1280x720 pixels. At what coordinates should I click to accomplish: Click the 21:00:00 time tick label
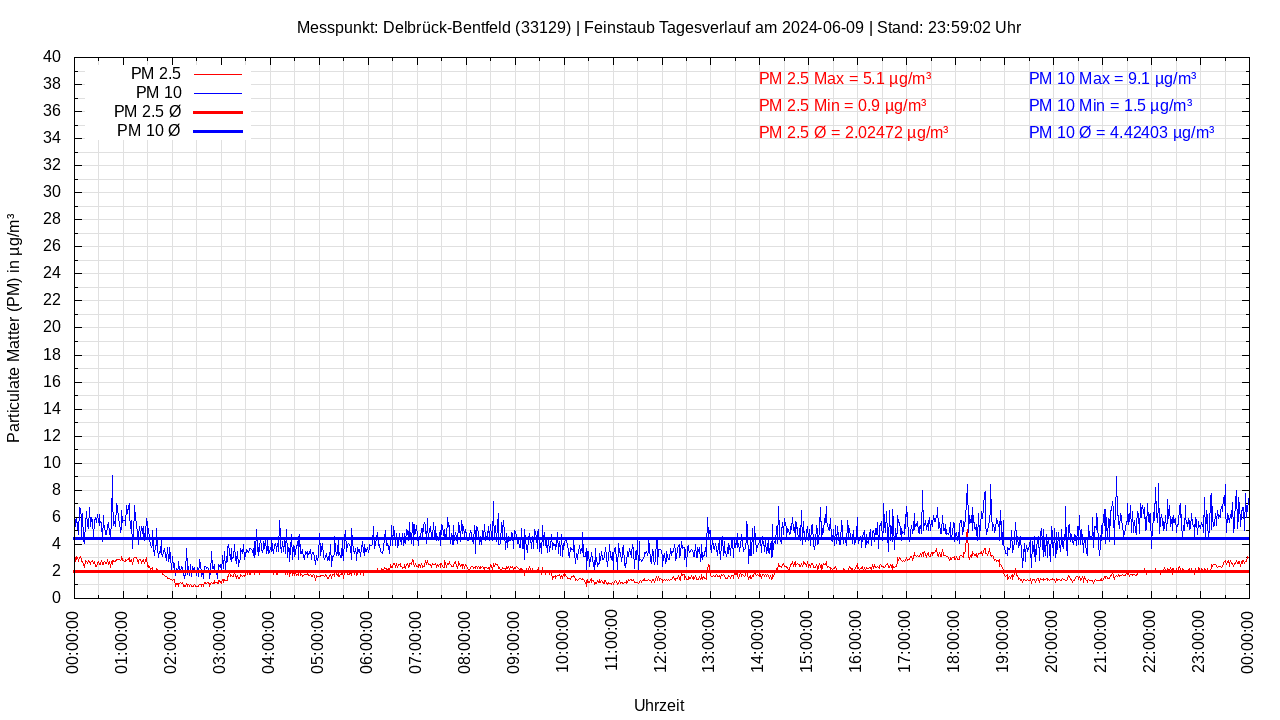tap(1101, 640)
